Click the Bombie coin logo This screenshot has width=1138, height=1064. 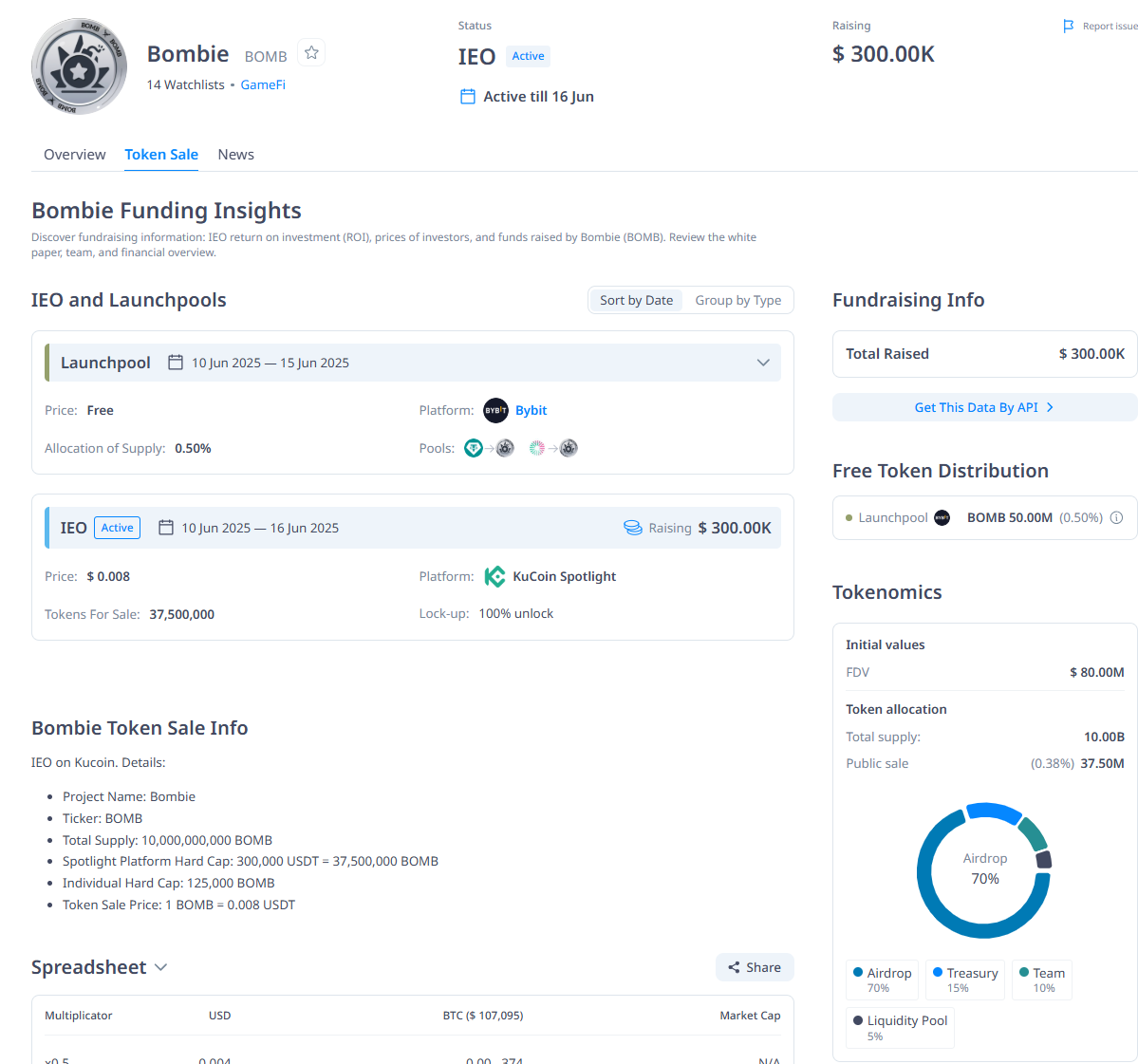point(79,66)
